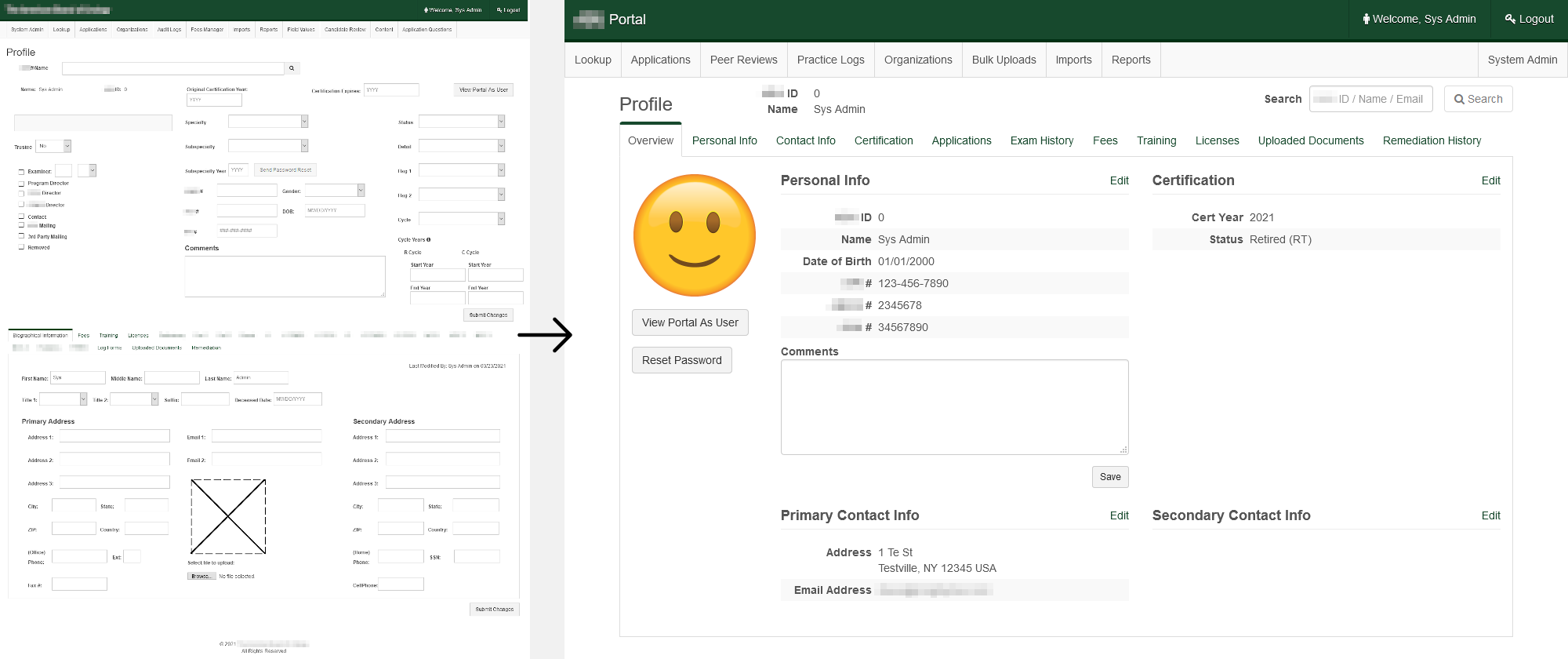Viewport: 1568px width, 659px height.
Task: Click the First Name field
Action: (78, 377)
